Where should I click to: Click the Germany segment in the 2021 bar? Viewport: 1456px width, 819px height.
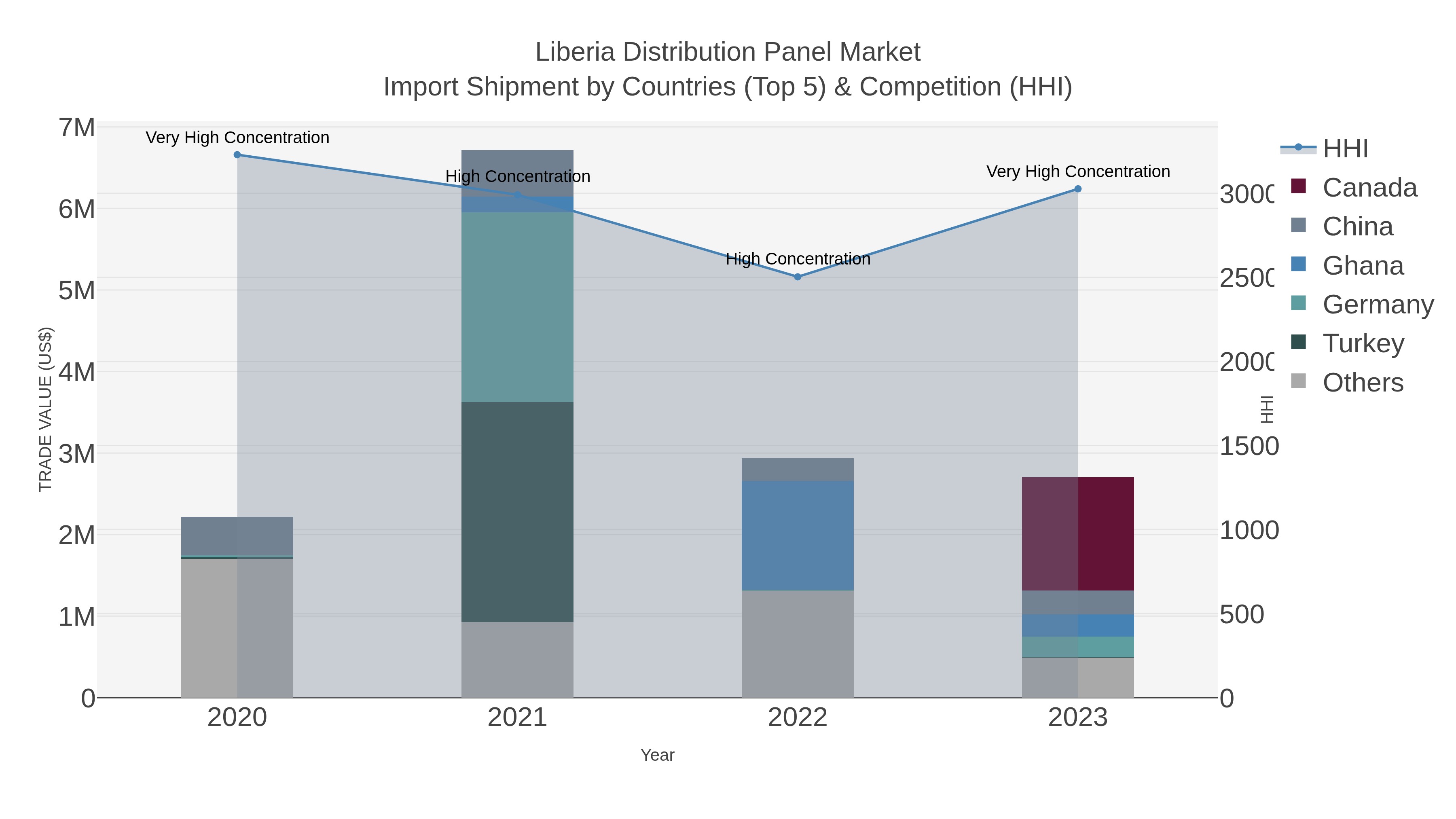517,307
